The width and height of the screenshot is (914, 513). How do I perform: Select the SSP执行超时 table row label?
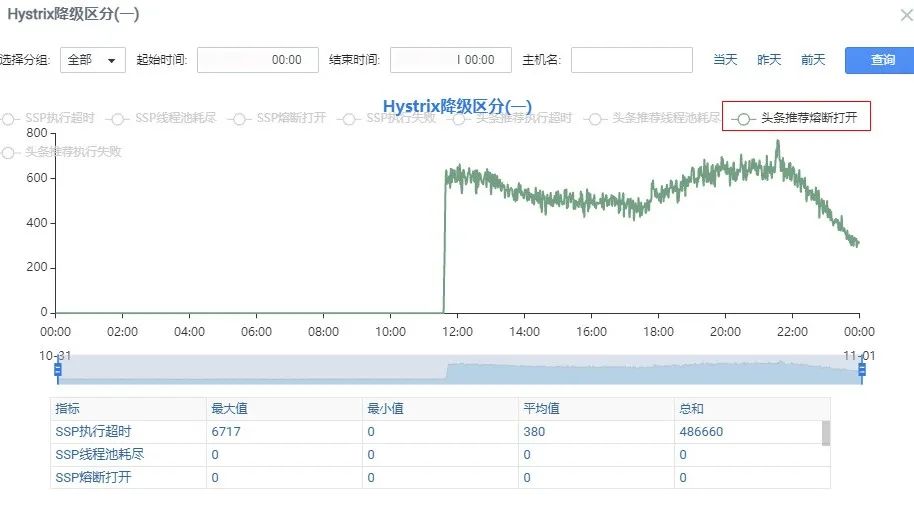(x=93, y=432)
